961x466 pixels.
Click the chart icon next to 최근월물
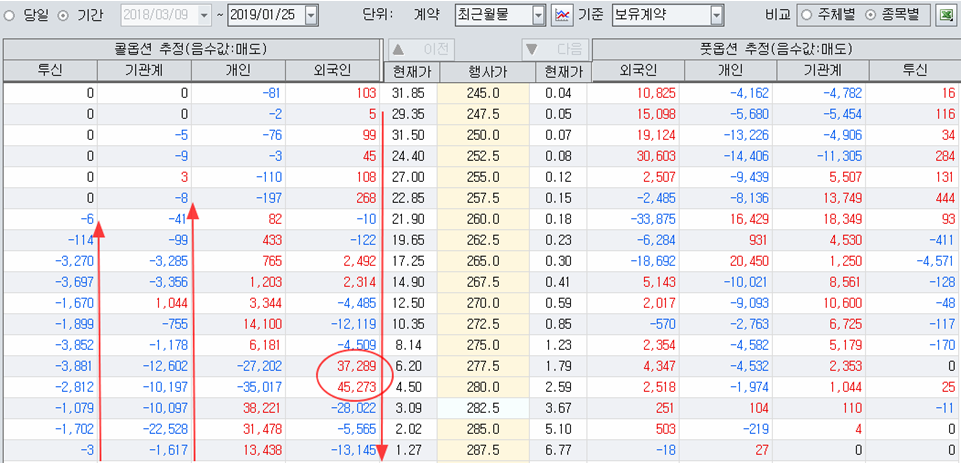pyautogui.click(x=563, y=16)
